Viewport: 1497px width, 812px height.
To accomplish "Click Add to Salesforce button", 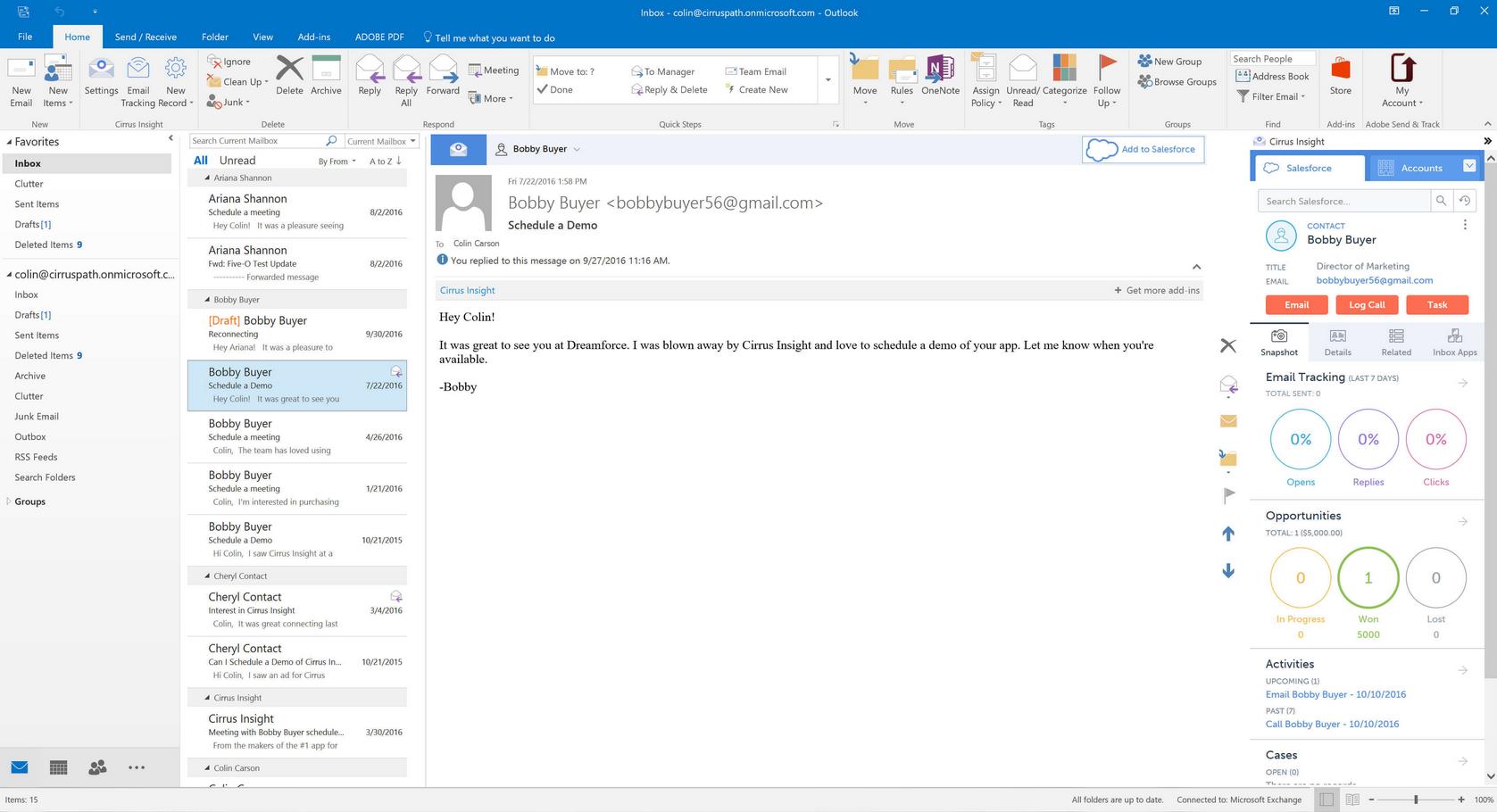I will point(1143,149).
